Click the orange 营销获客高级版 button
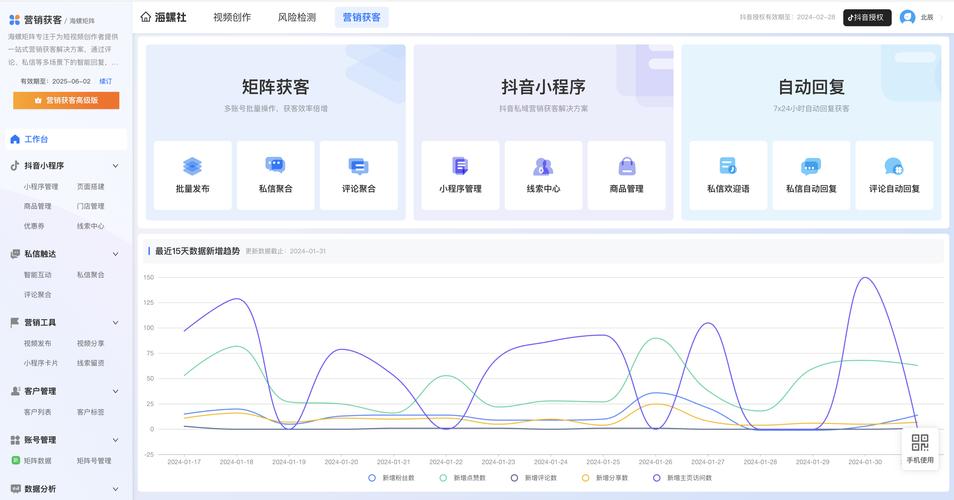This screenshot has height=500, width=954. point(66,100)
